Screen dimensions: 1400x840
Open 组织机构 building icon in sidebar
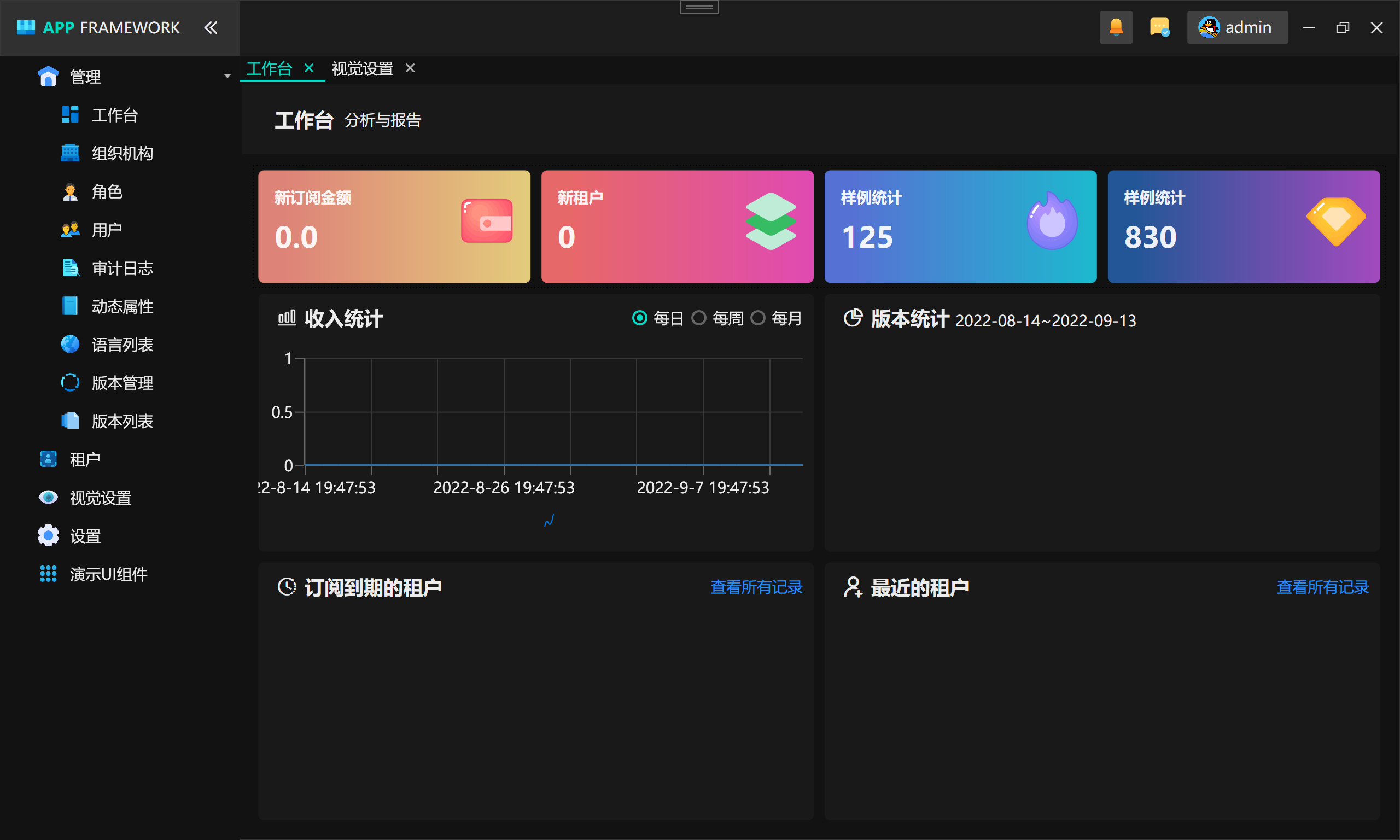(x=69, y=153)
